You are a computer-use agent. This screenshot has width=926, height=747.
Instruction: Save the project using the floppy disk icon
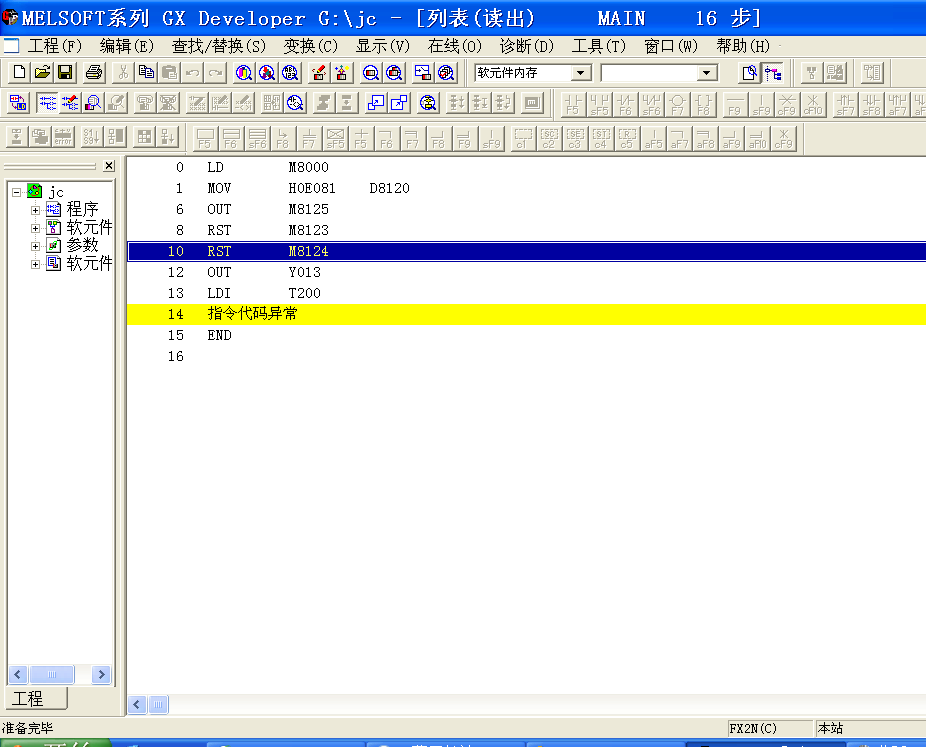coord(64,72)
